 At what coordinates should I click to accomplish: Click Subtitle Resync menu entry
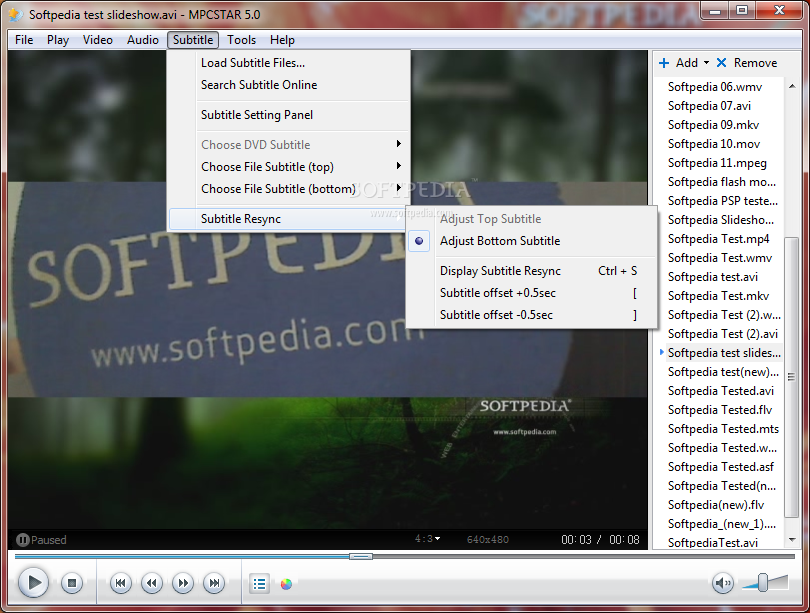(288, 219)
